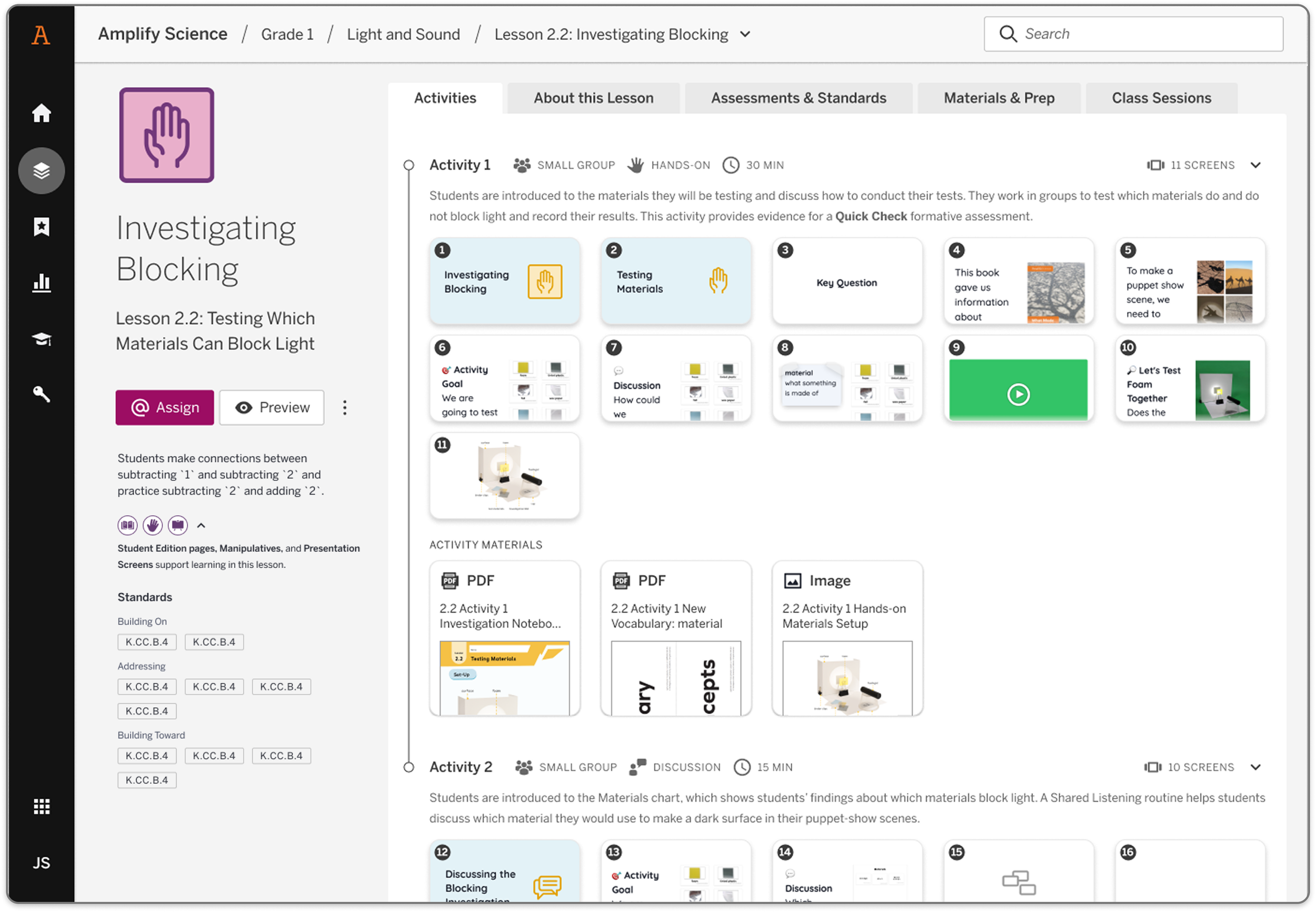This screenshot has width=1316, height=912.
Task: Collapse the lesson resources chevron
Action: [201, 525]
